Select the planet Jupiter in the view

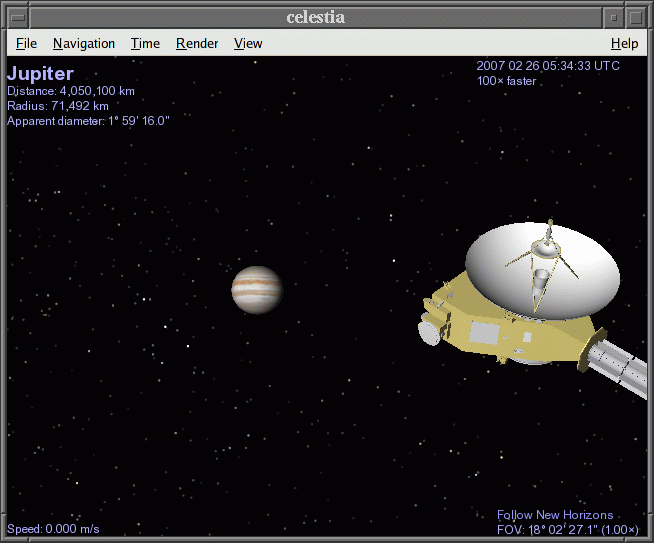tap(257, 290)
